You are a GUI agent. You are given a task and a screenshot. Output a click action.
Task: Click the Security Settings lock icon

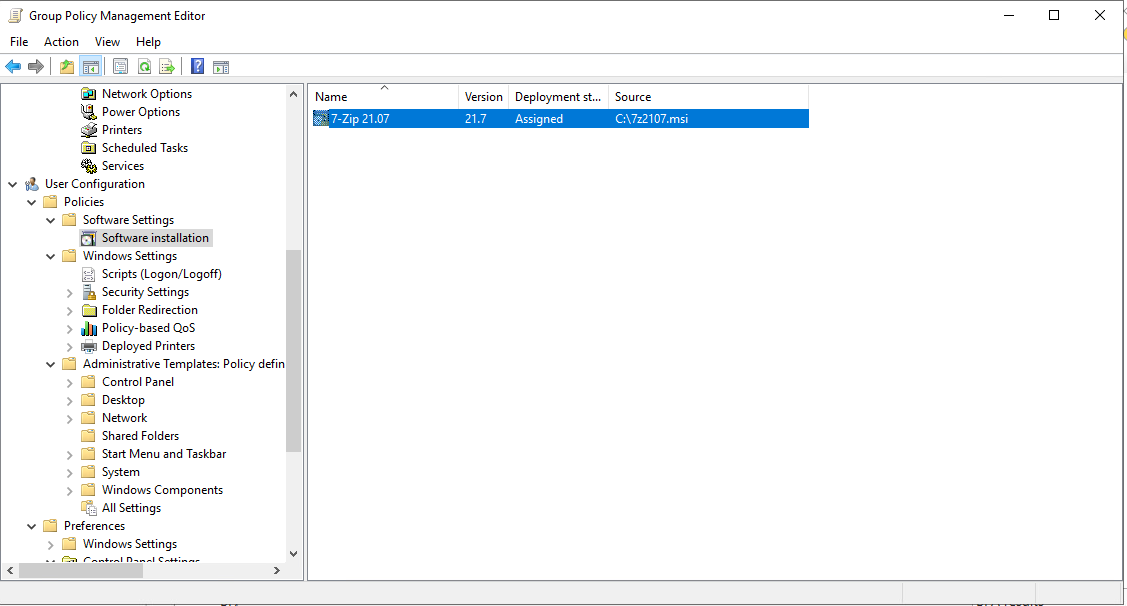[88, 292]
